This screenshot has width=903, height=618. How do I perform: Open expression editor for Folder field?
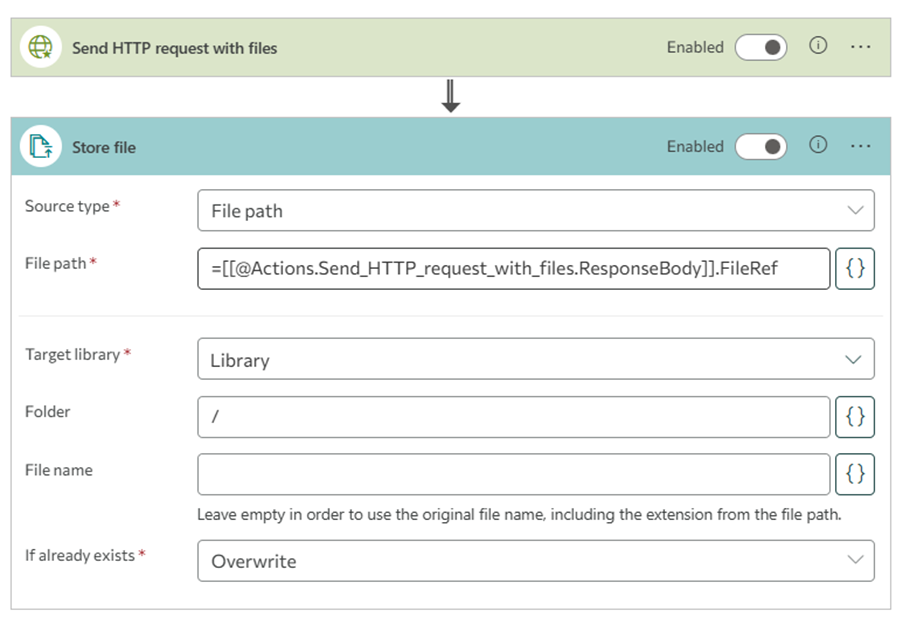pyautogui.click(x=855, y=417)
